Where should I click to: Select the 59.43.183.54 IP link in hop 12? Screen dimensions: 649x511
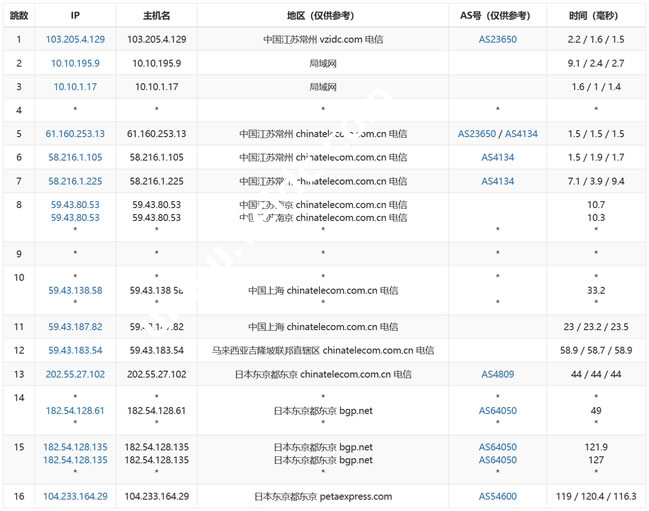tap(75, 351)
